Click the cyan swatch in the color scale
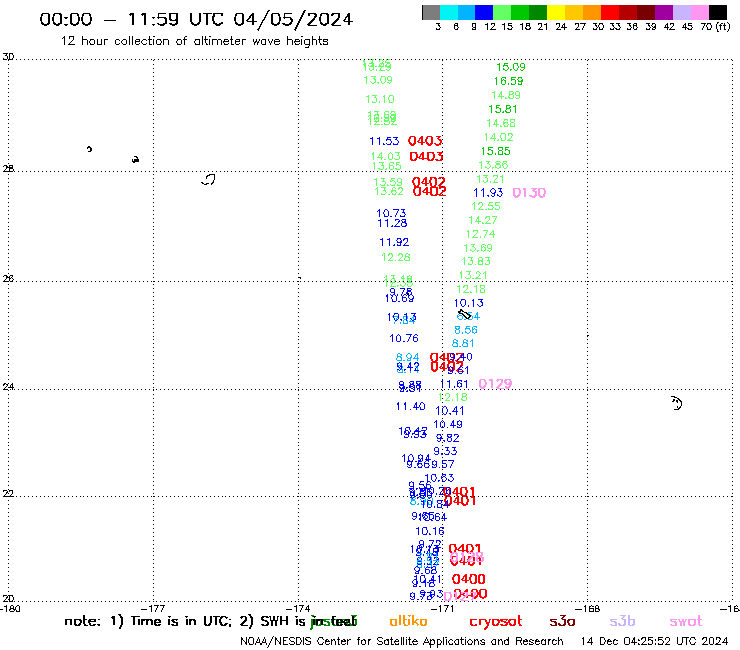740x650 pixels. click(x=449, y=12)
